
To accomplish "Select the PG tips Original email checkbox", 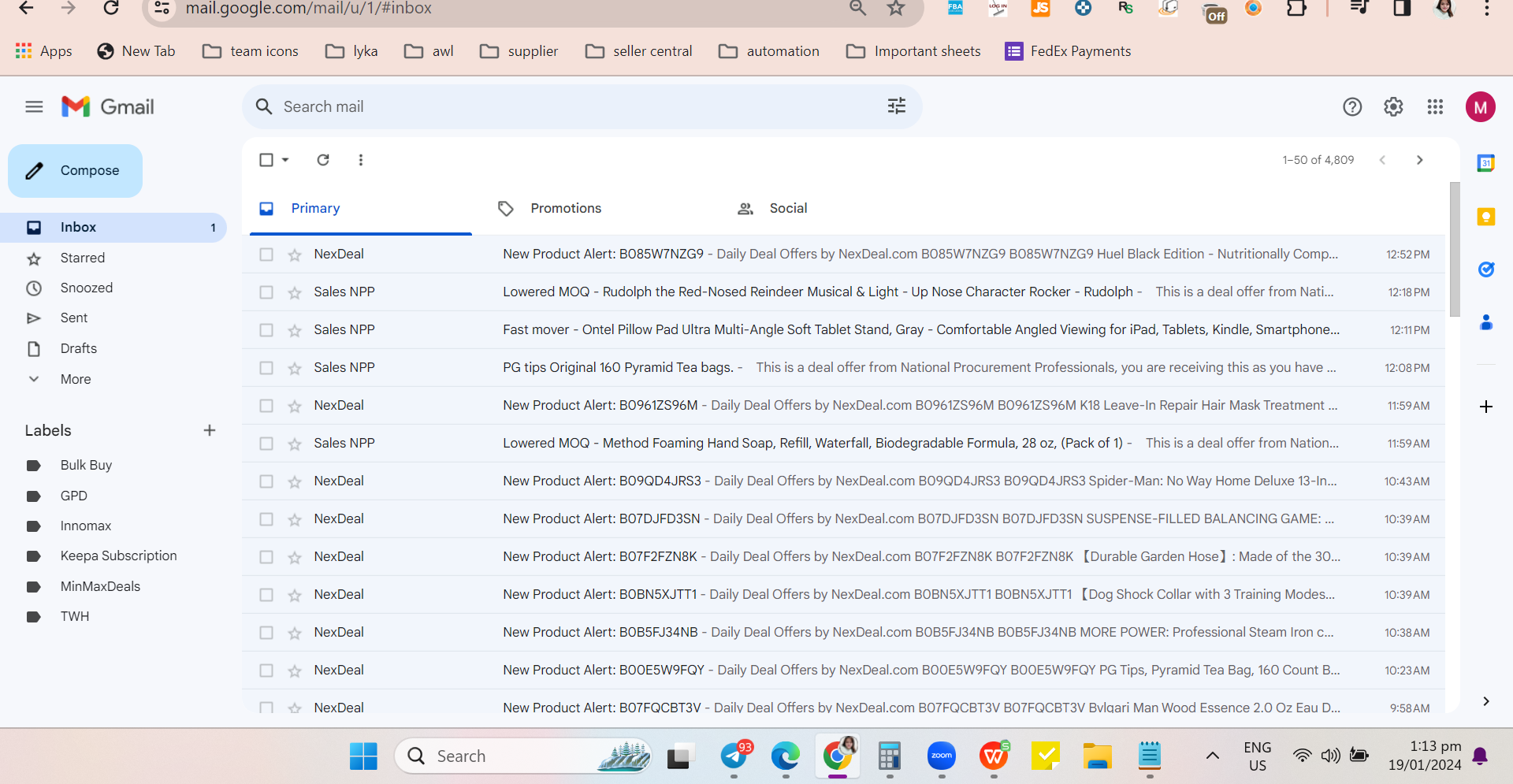I will pos(266,368).
